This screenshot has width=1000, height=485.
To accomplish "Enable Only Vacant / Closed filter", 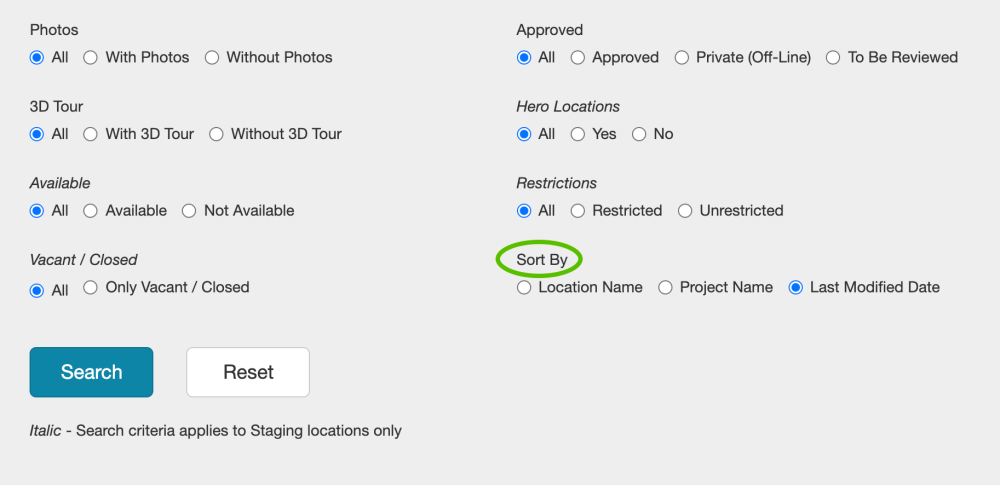I will (x=91, y=288).
